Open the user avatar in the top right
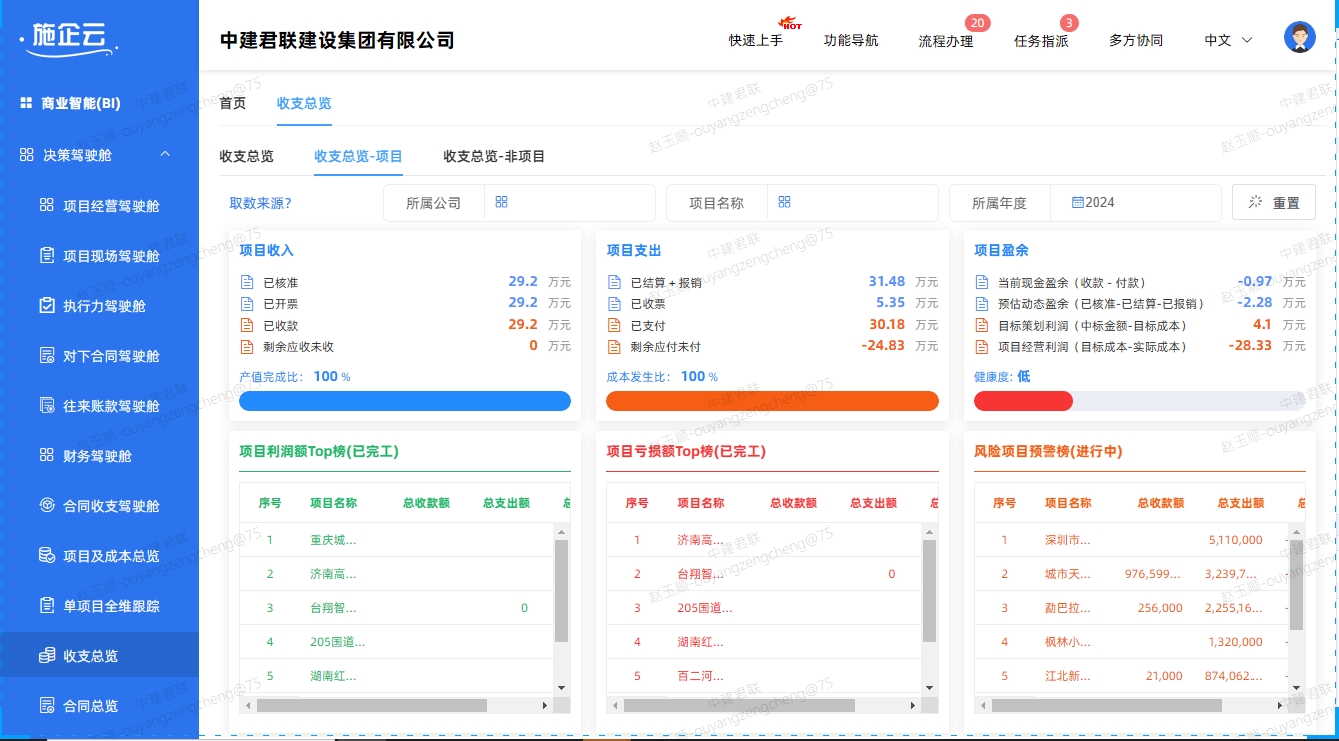This screenshot has height=741, width=1339. click(x=1299, y=36)
